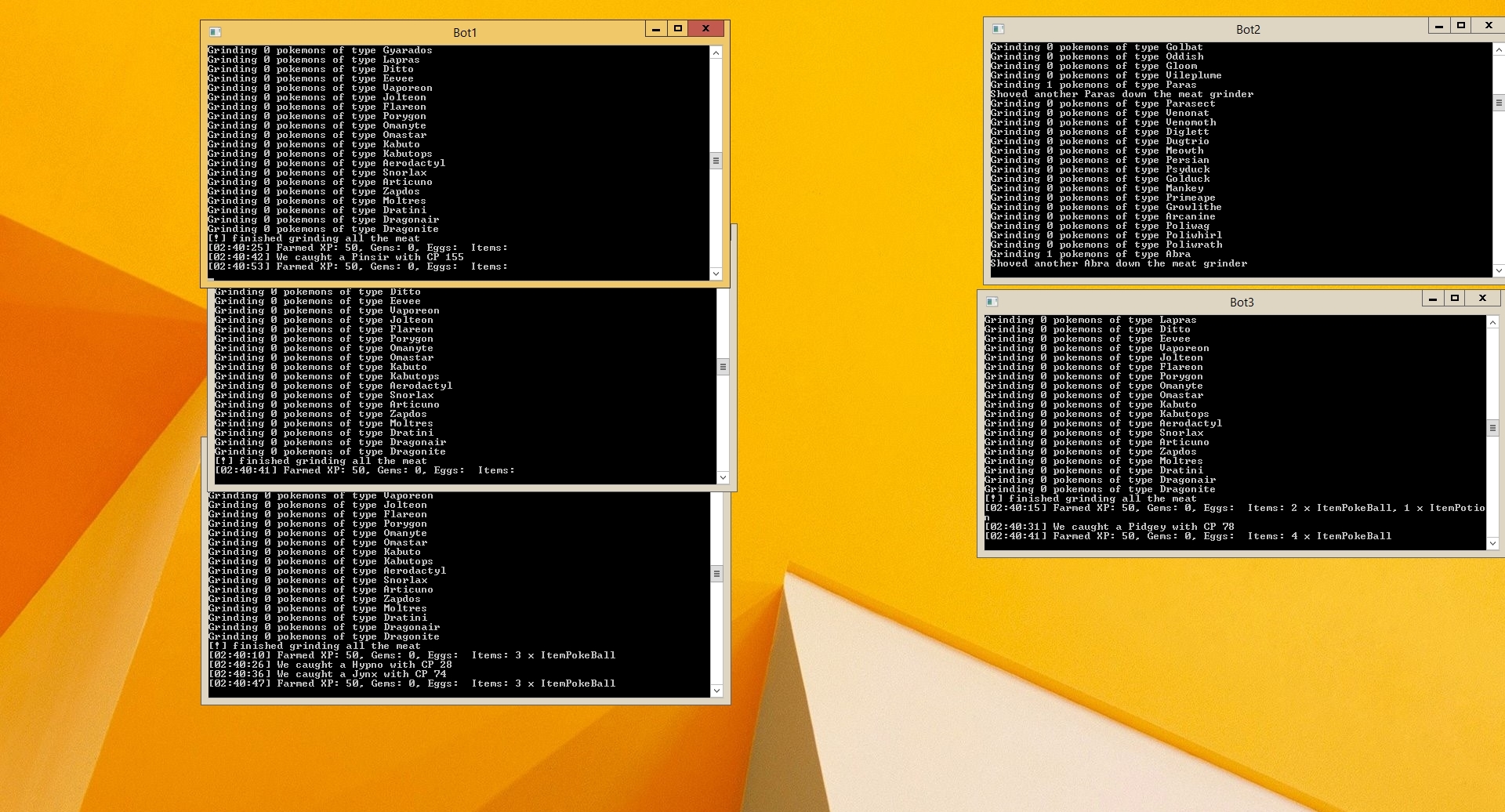The width and height of the screenshot is (1505, 812).
Task: Click 'Grinding 1 pokemons of type Paras'
Action: 1093,85
